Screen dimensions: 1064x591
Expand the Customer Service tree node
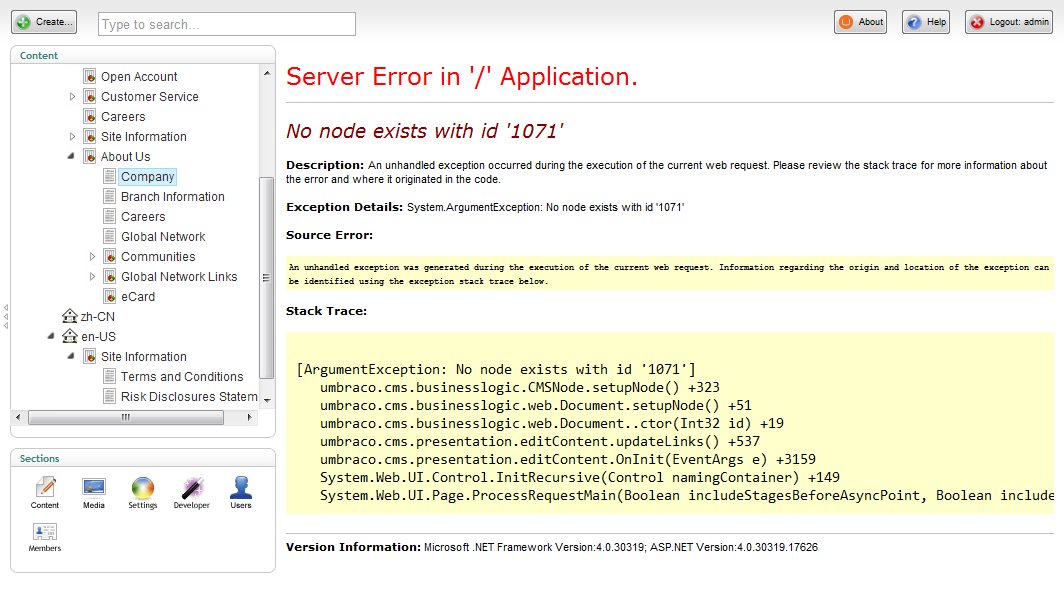tap(72, 97)
